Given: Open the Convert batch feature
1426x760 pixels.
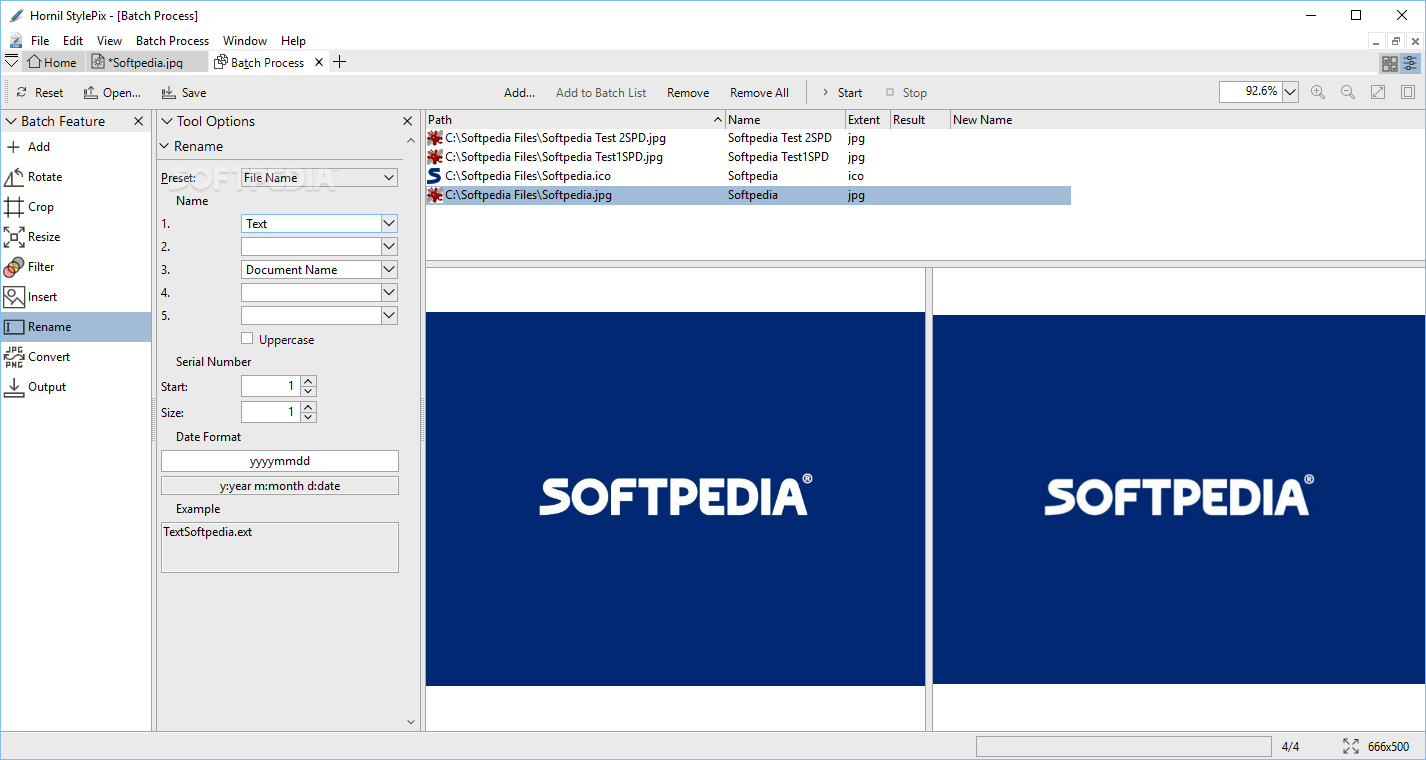Looking at the screenshot, I should click(75, 357).
